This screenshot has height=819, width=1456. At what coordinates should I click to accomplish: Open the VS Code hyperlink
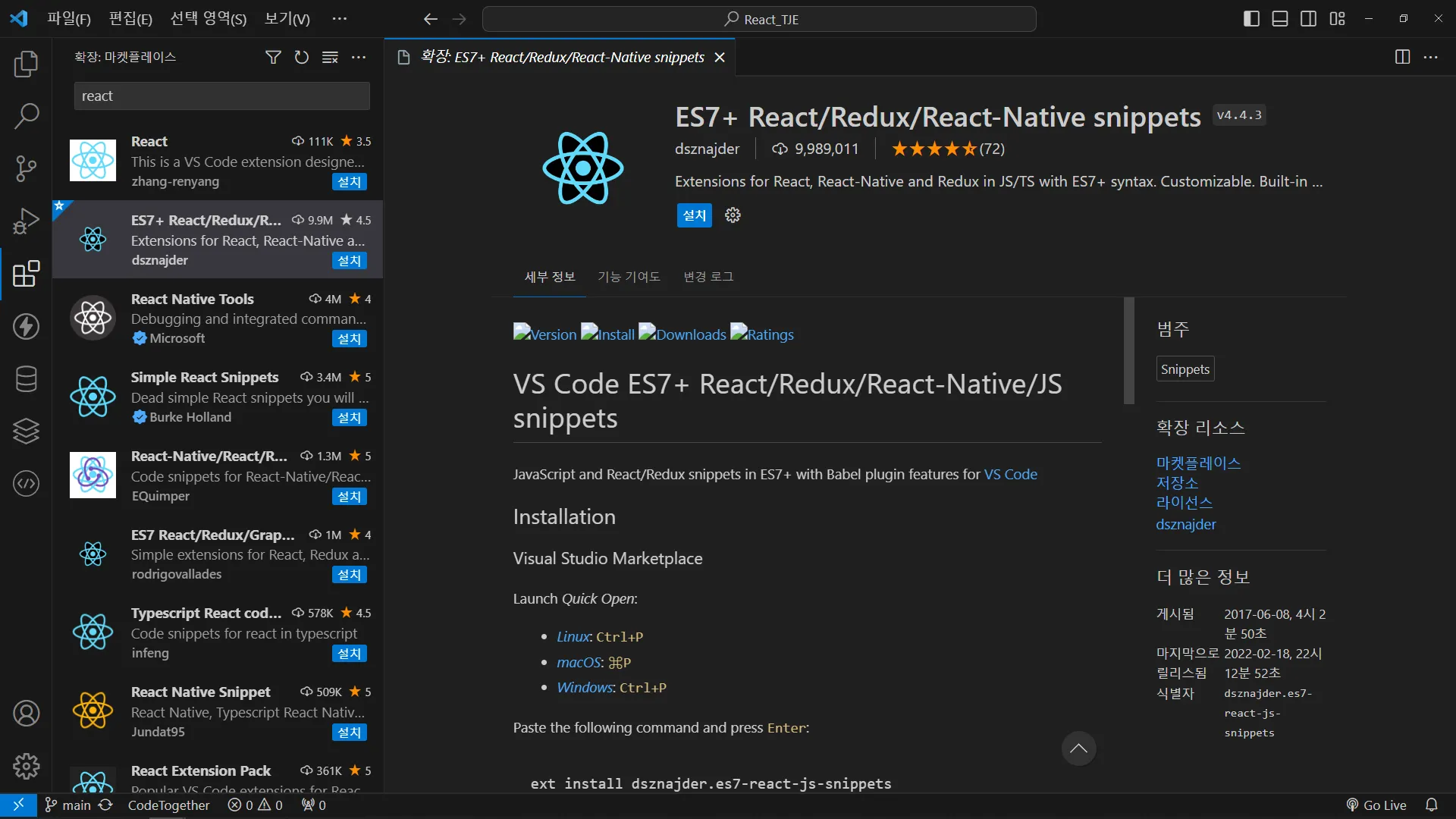tap(1010, 474)
